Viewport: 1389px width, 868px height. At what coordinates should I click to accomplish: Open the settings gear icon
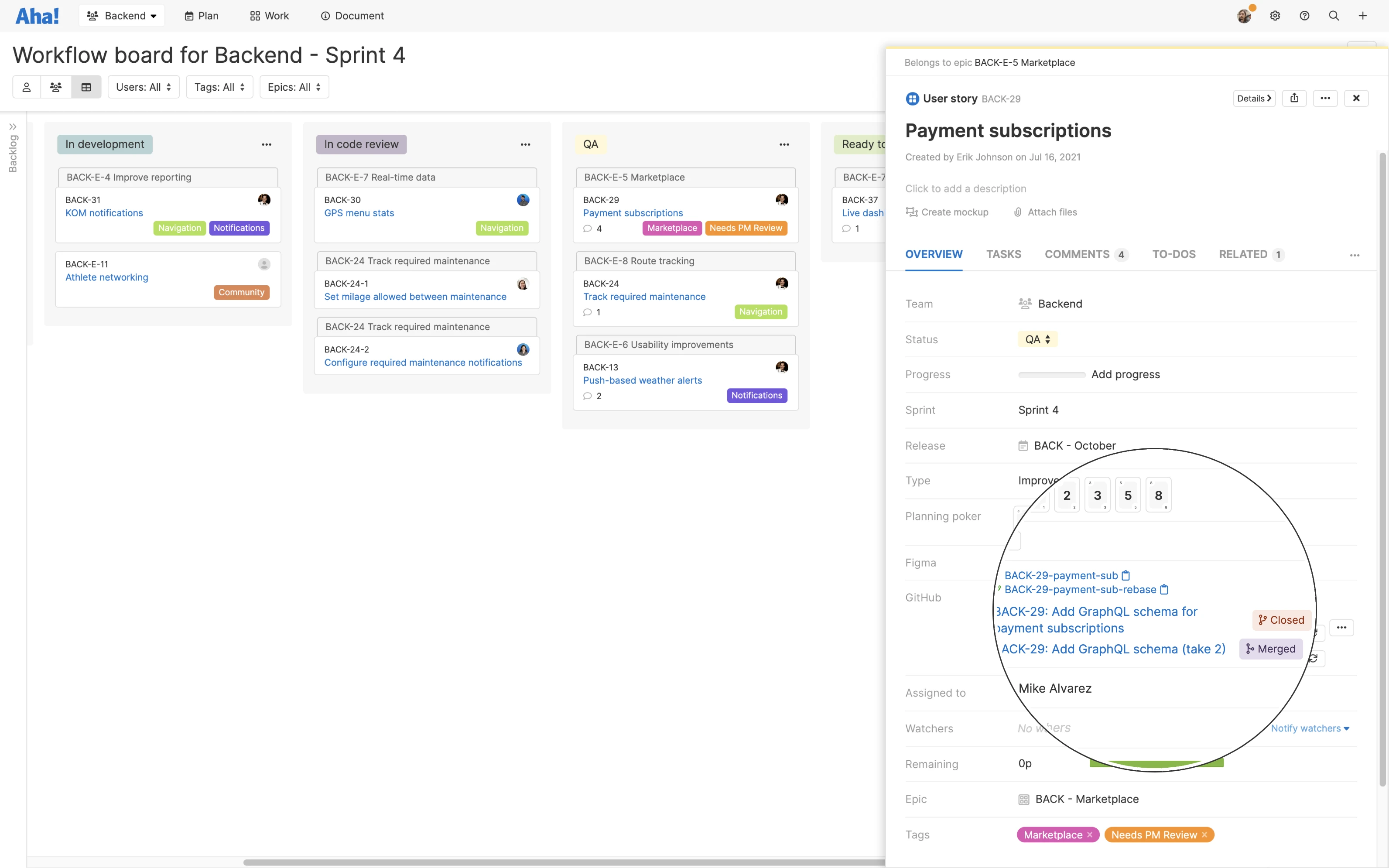(1275, 16)
